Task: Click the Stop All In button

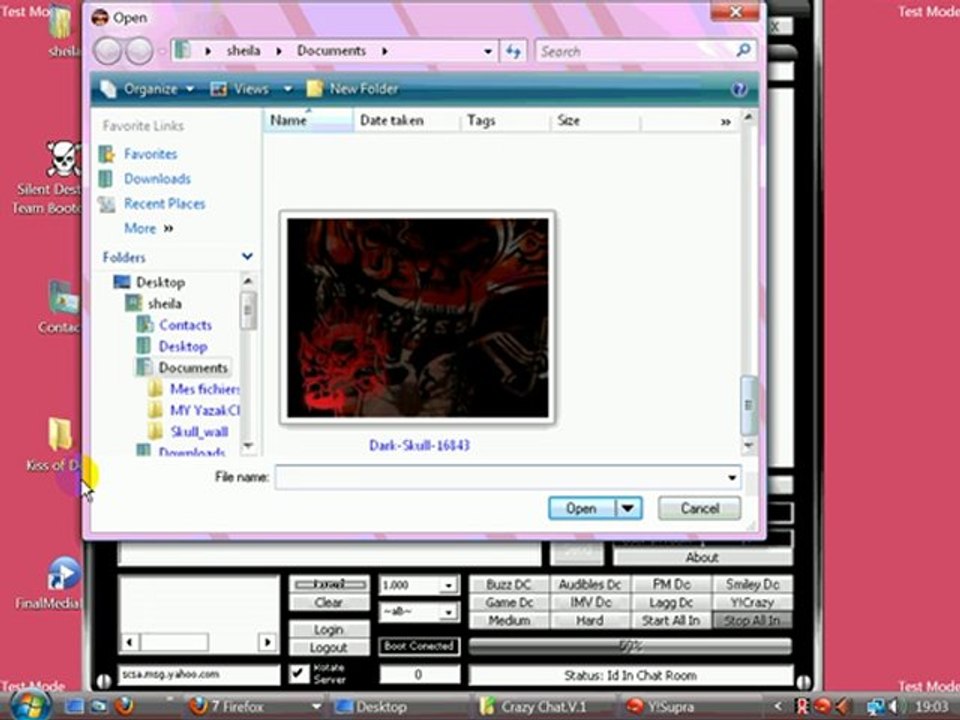Action: pyautogui.click(x=752, y=620)
